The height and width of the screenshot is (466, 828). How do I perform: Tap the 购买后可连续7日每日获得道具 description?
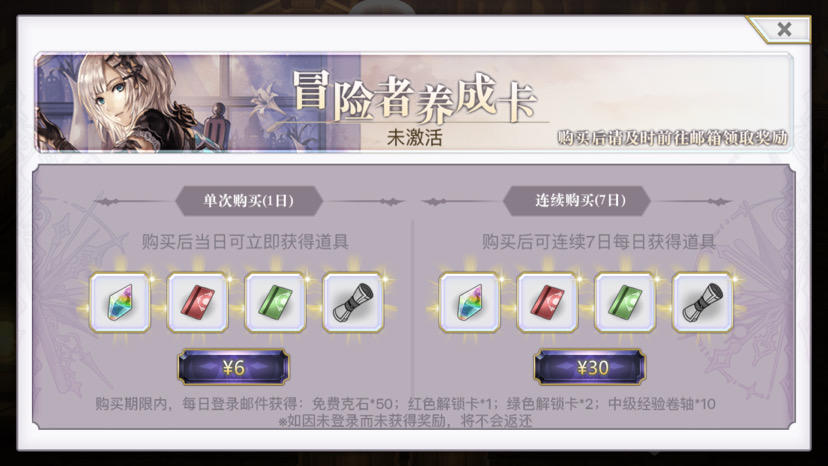(599, 242)
